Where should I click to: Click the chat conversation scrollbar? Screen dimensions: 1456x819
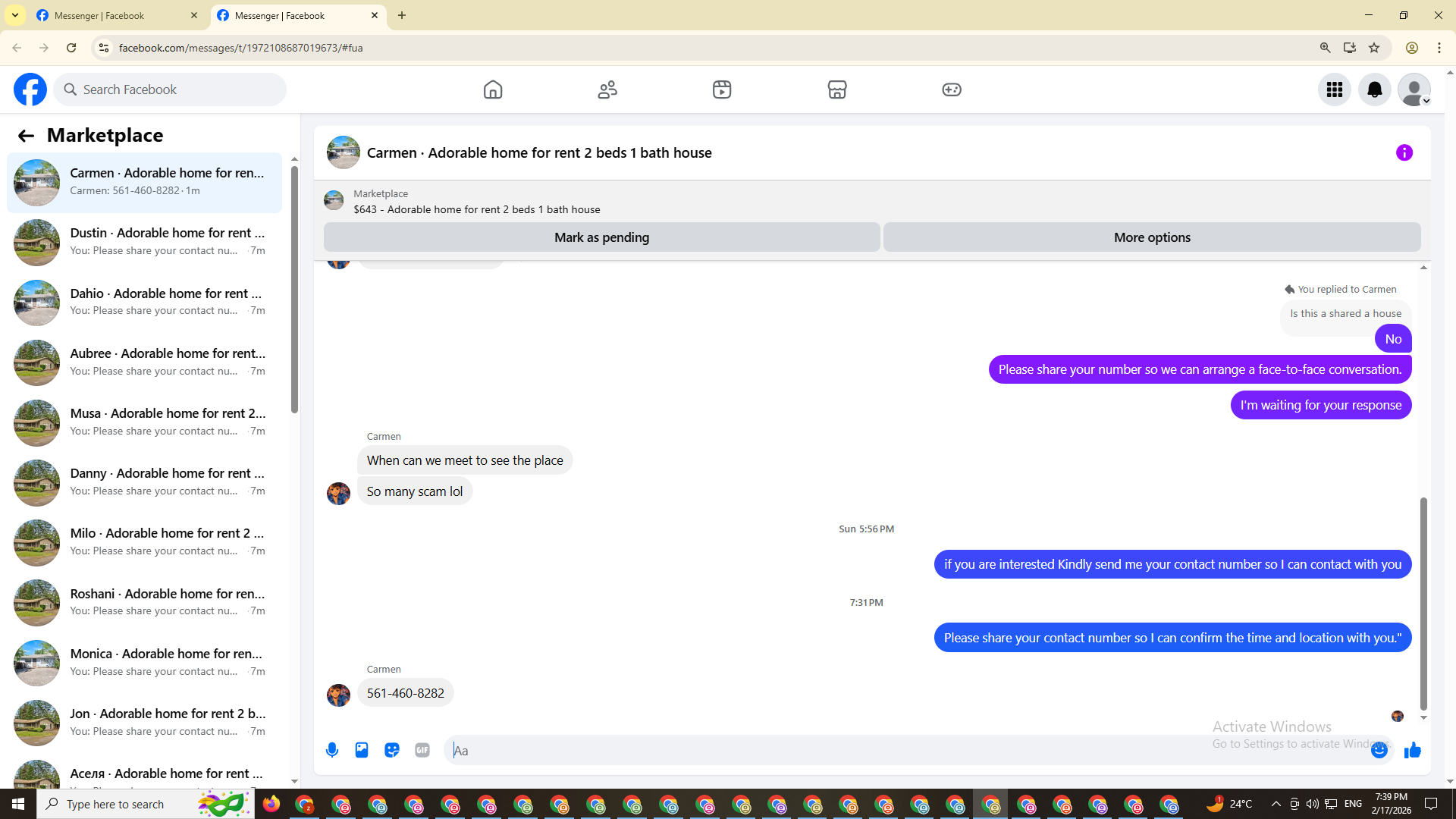pos(1423,603)
